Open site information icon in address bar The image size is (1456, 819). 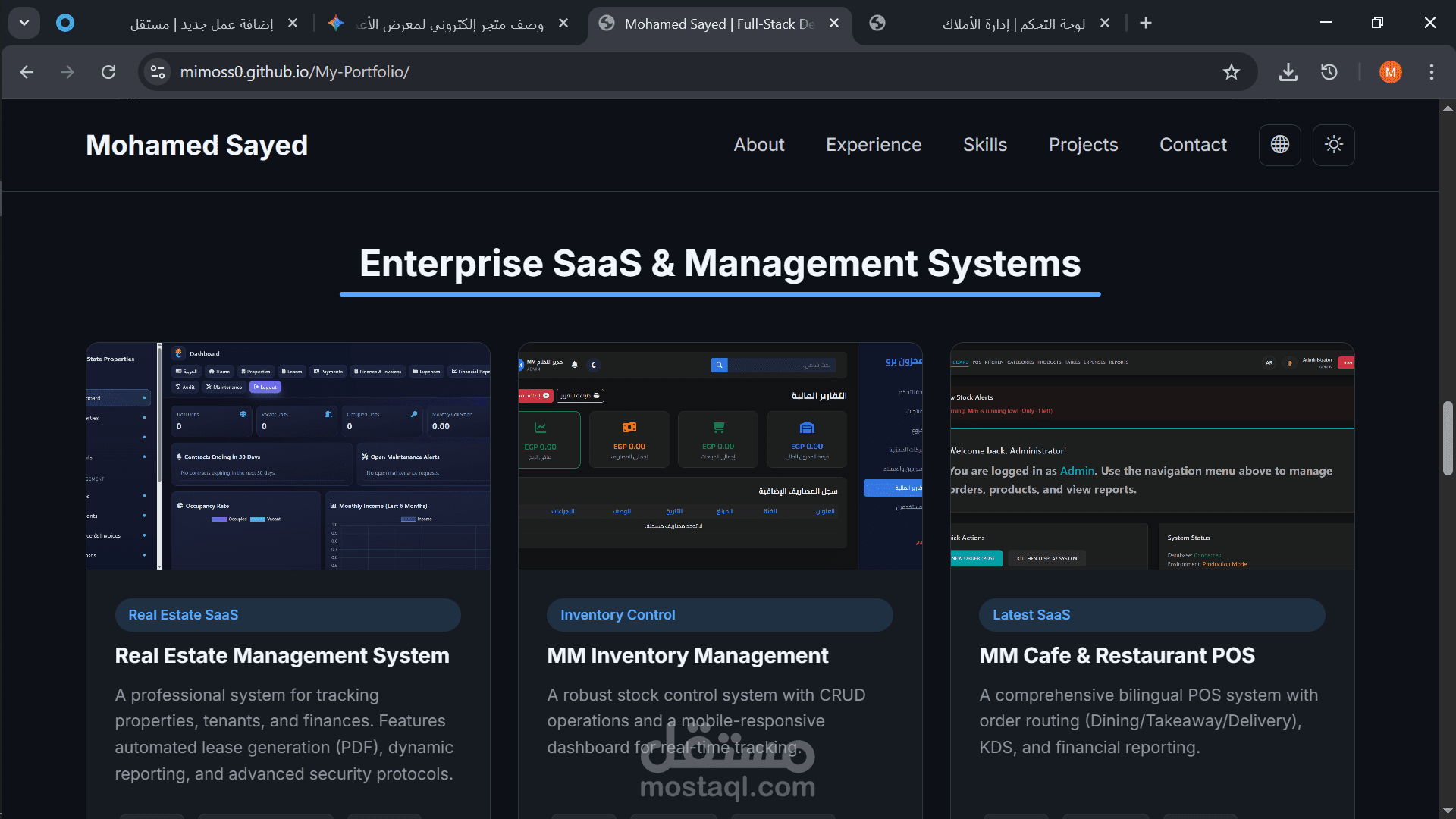(158, 72)
